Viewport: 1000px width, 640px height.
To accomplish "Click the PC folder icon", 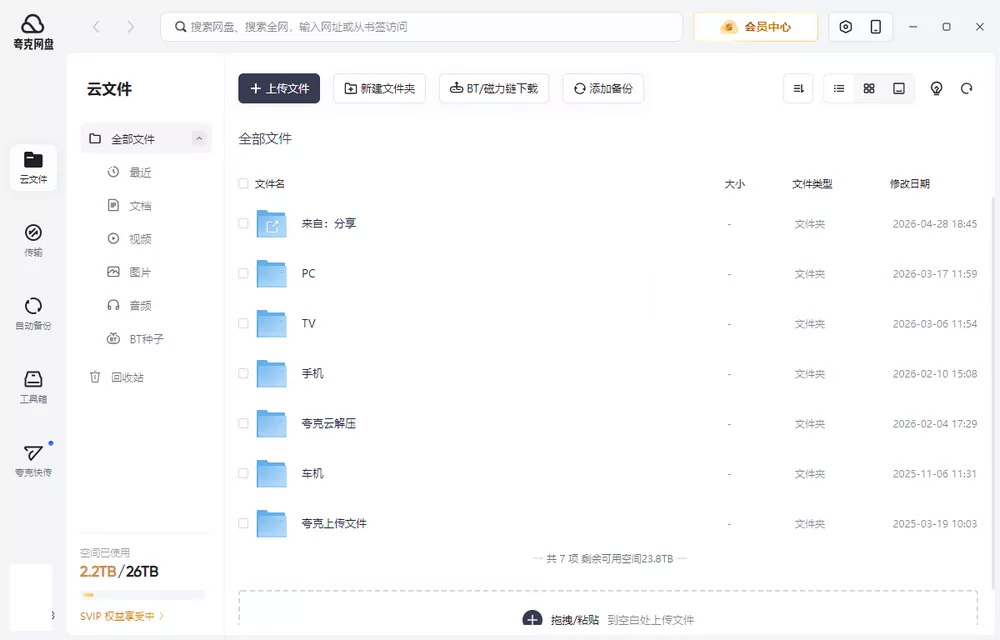I will pyautogui.click(x=272, y=273).
